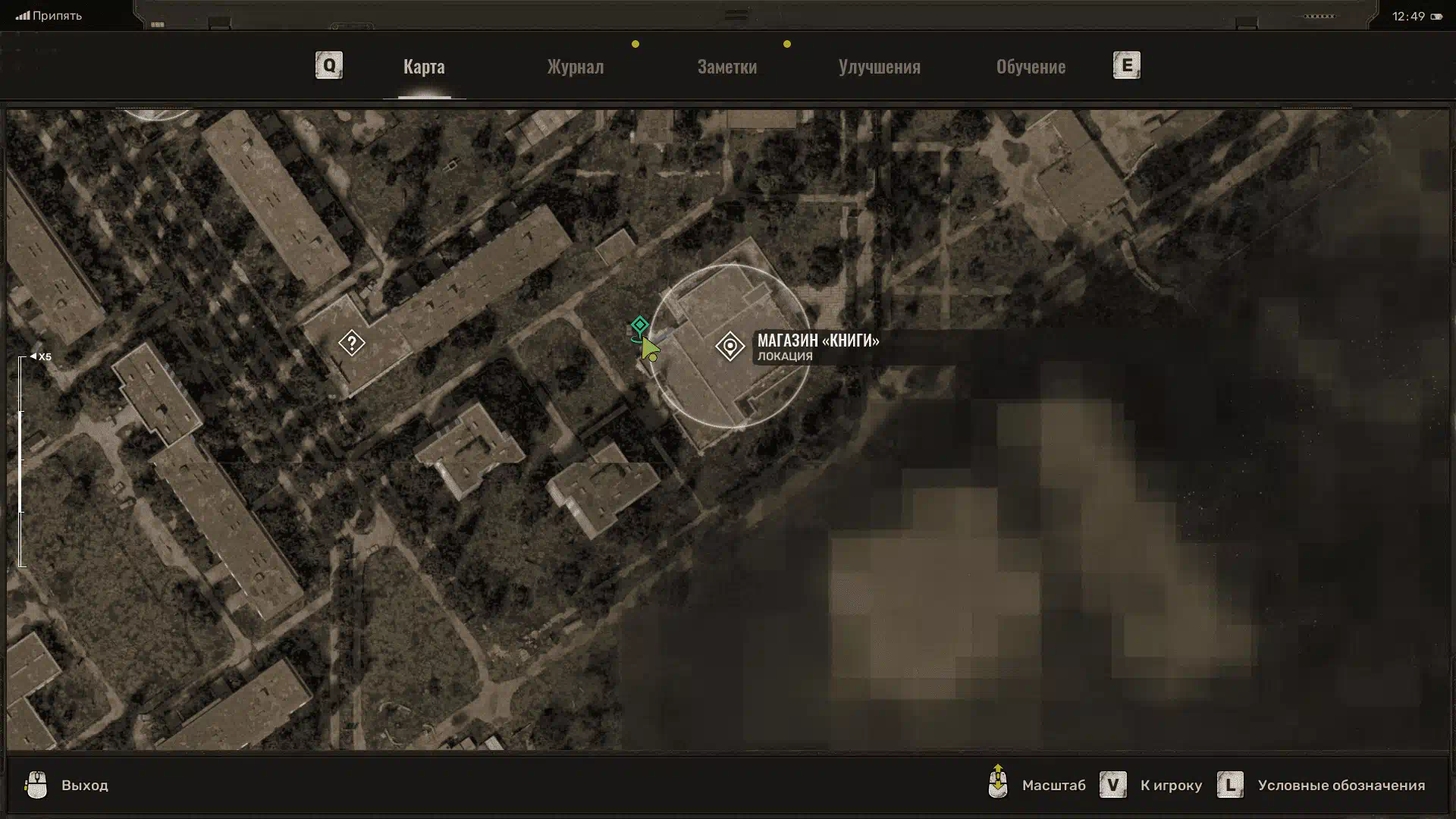Click the Магазин «Книги» location label

click(x=817, y=340)
